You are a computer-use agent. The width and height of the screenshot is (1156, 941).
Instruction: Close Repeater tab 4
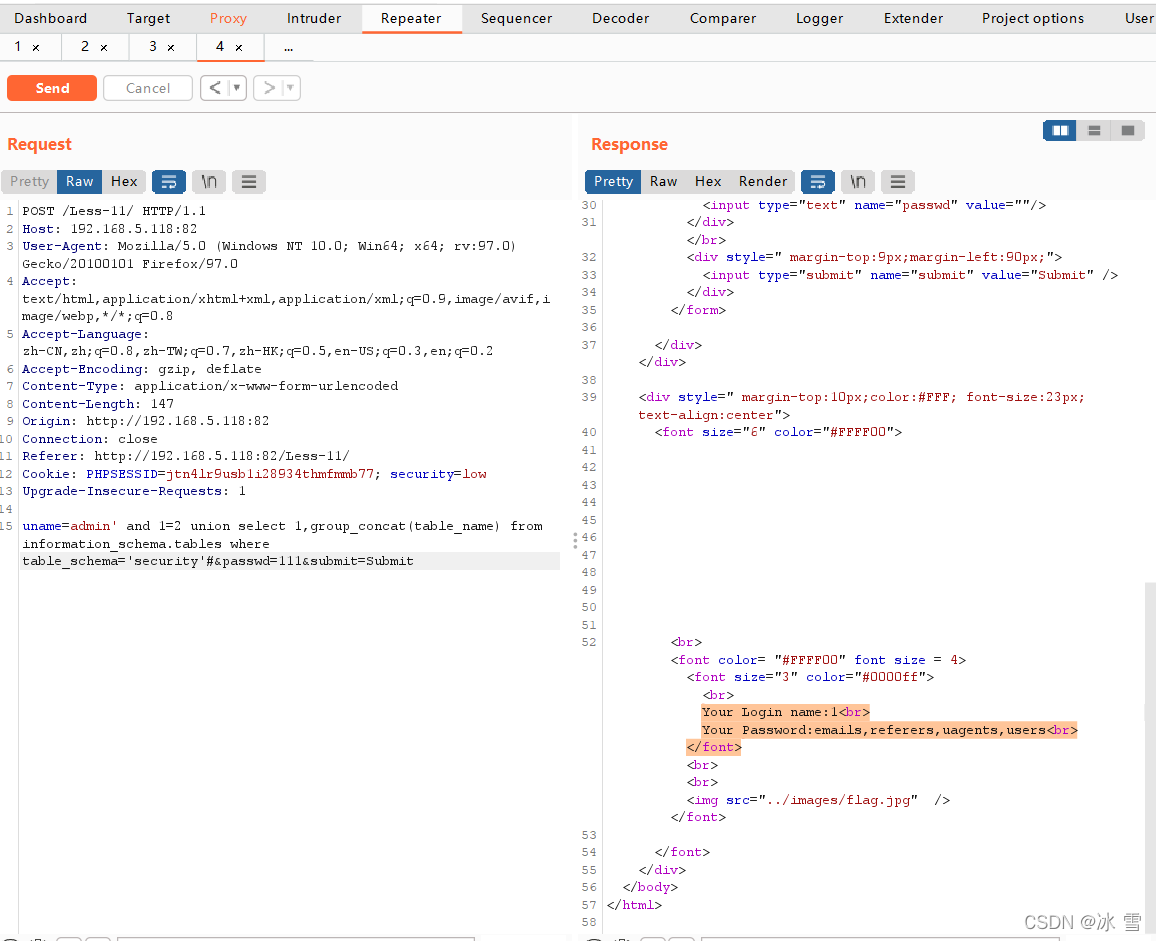click(239, 48)
